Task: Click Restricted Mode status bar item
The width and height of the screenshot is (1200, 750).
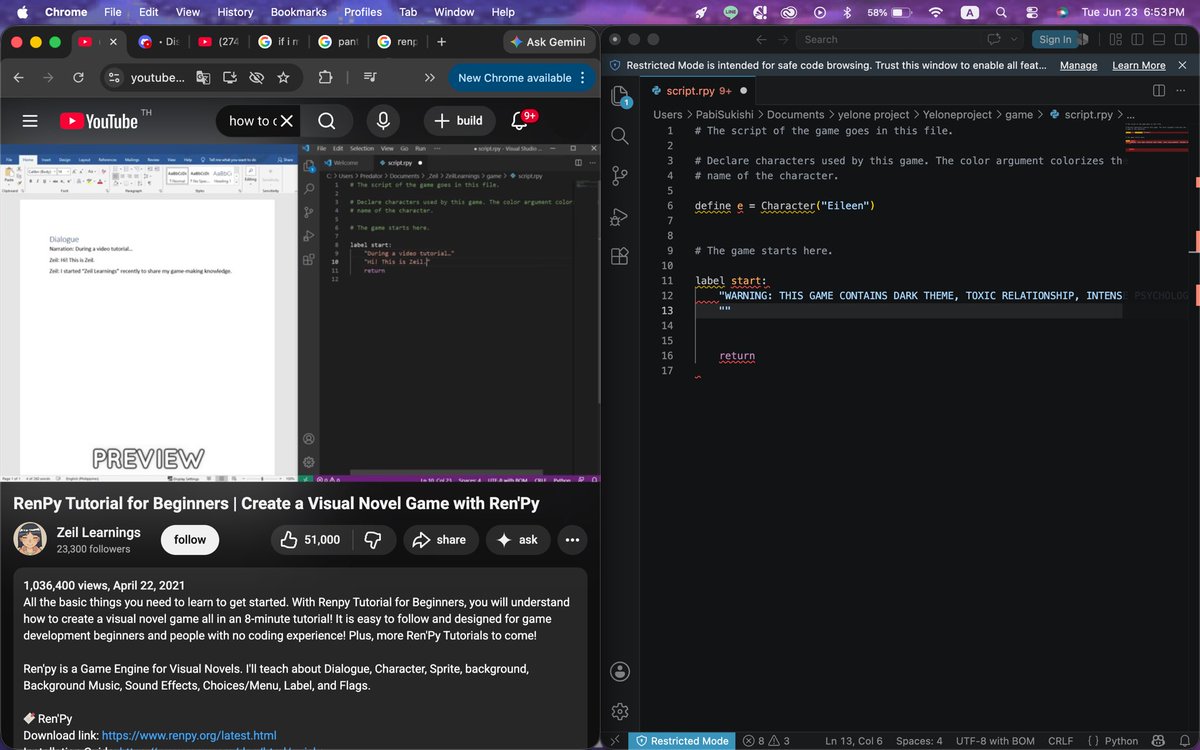Action: (x=682, y=741)
